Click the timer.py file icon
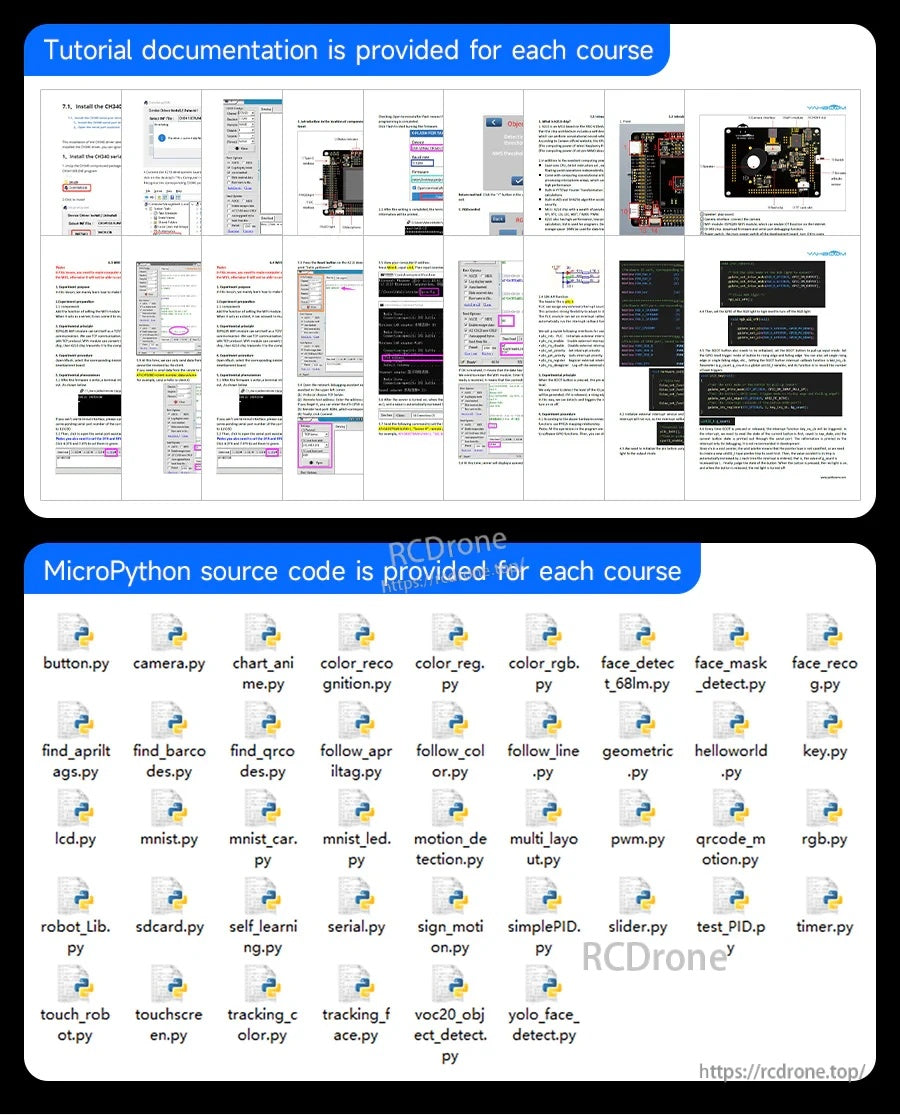900x1115 pixels. (x=825, y=895)
